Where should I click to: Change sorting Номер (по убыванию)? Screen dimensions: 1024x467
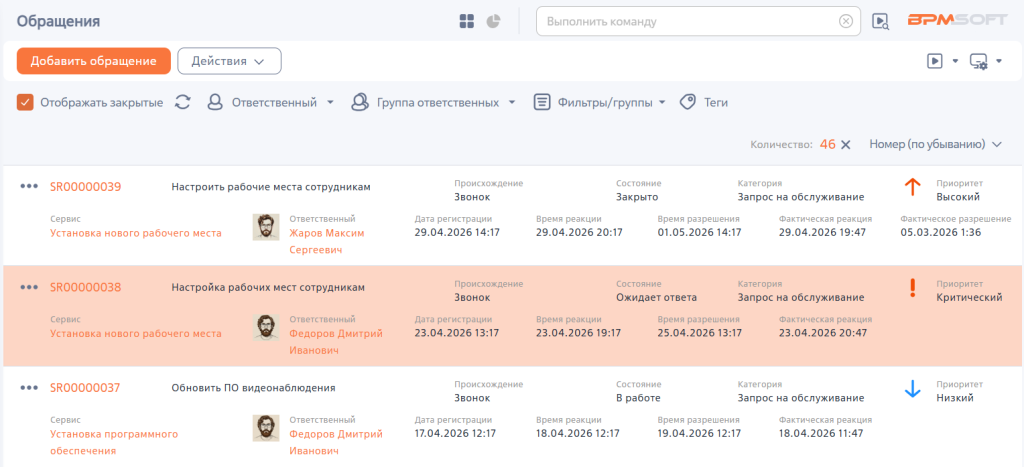point(935,144)
